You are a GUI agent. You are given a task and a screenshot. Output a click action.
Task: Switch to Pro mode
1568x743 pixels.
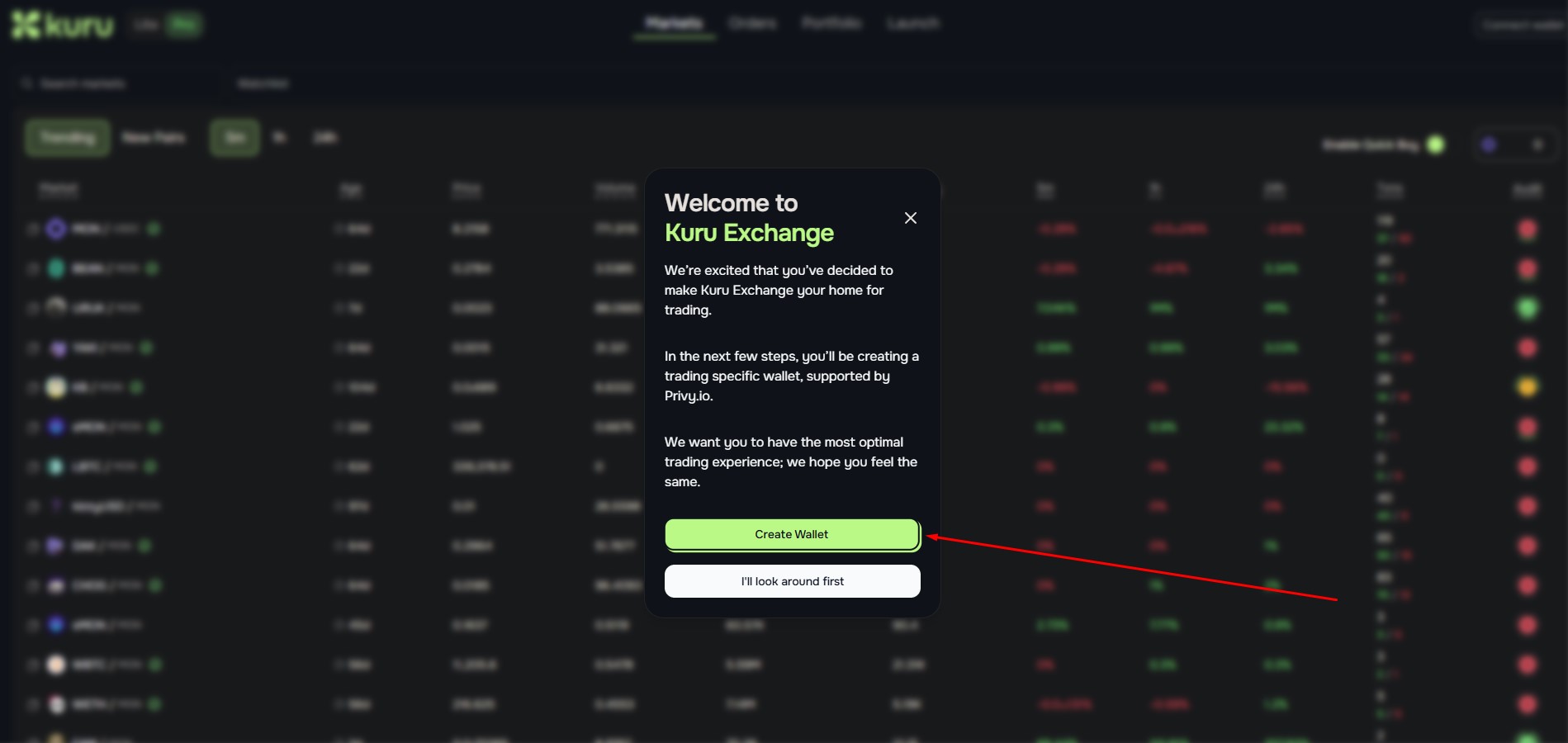[183, 25]
